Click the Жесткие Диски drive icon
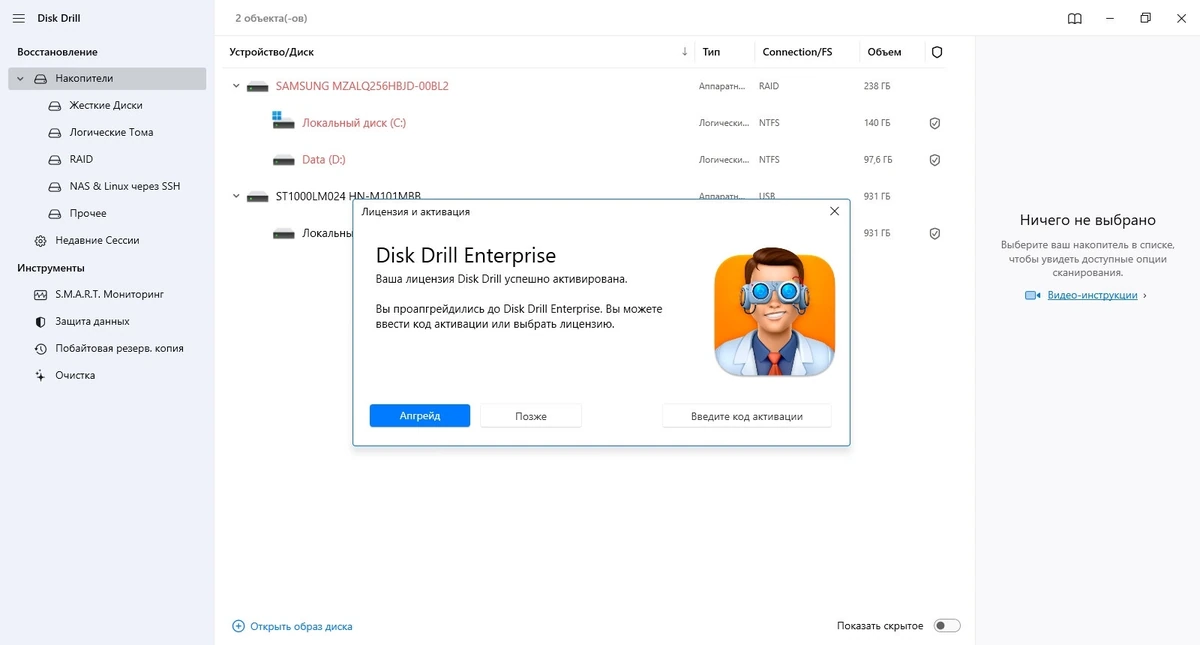The image size is (1200, 645). pos(56,105)
